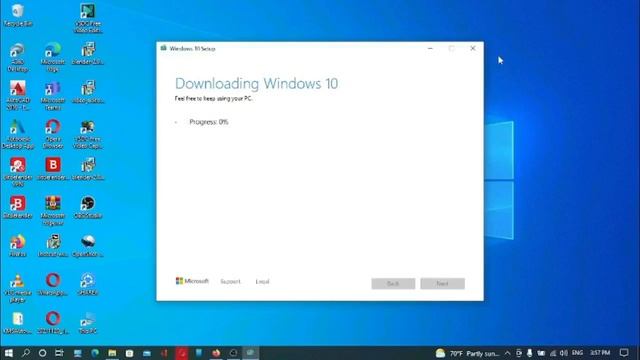
Task: Click the Windows 10 Setup title icon
Action: [164, 49]
